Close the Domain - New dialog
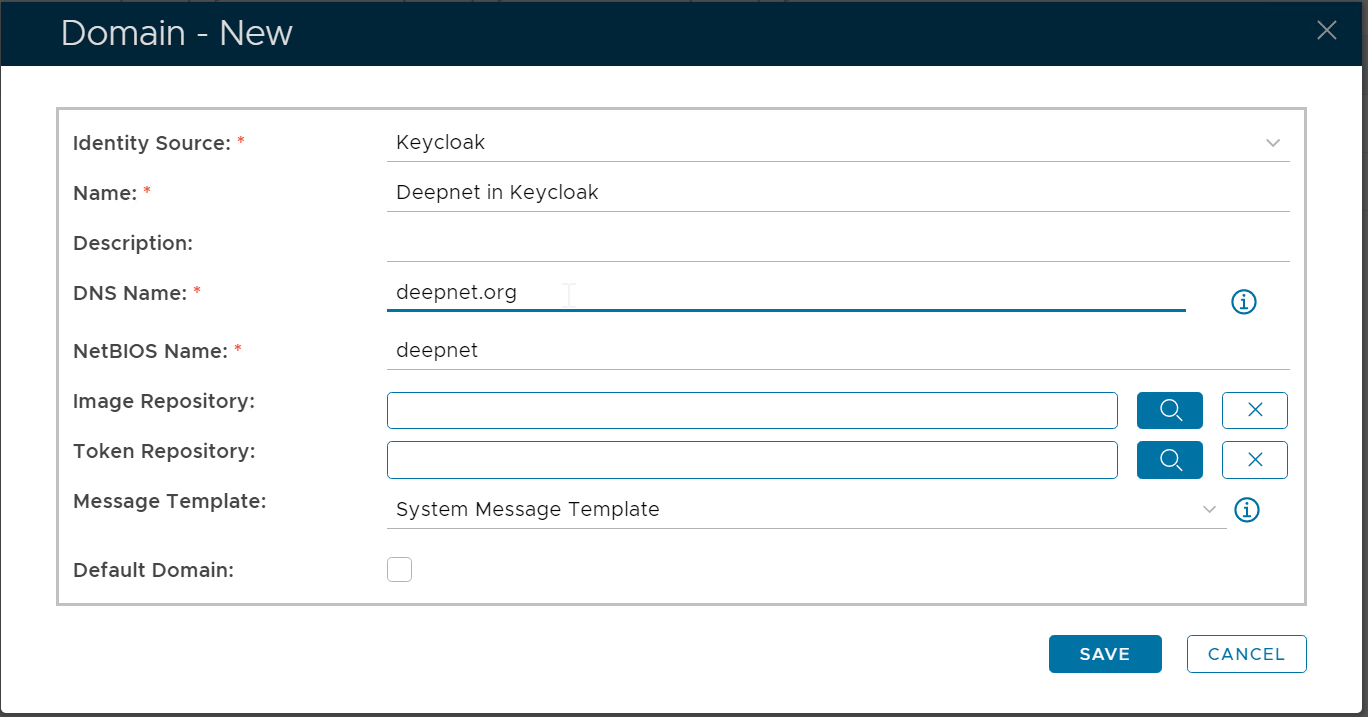 click(1326, 31)
